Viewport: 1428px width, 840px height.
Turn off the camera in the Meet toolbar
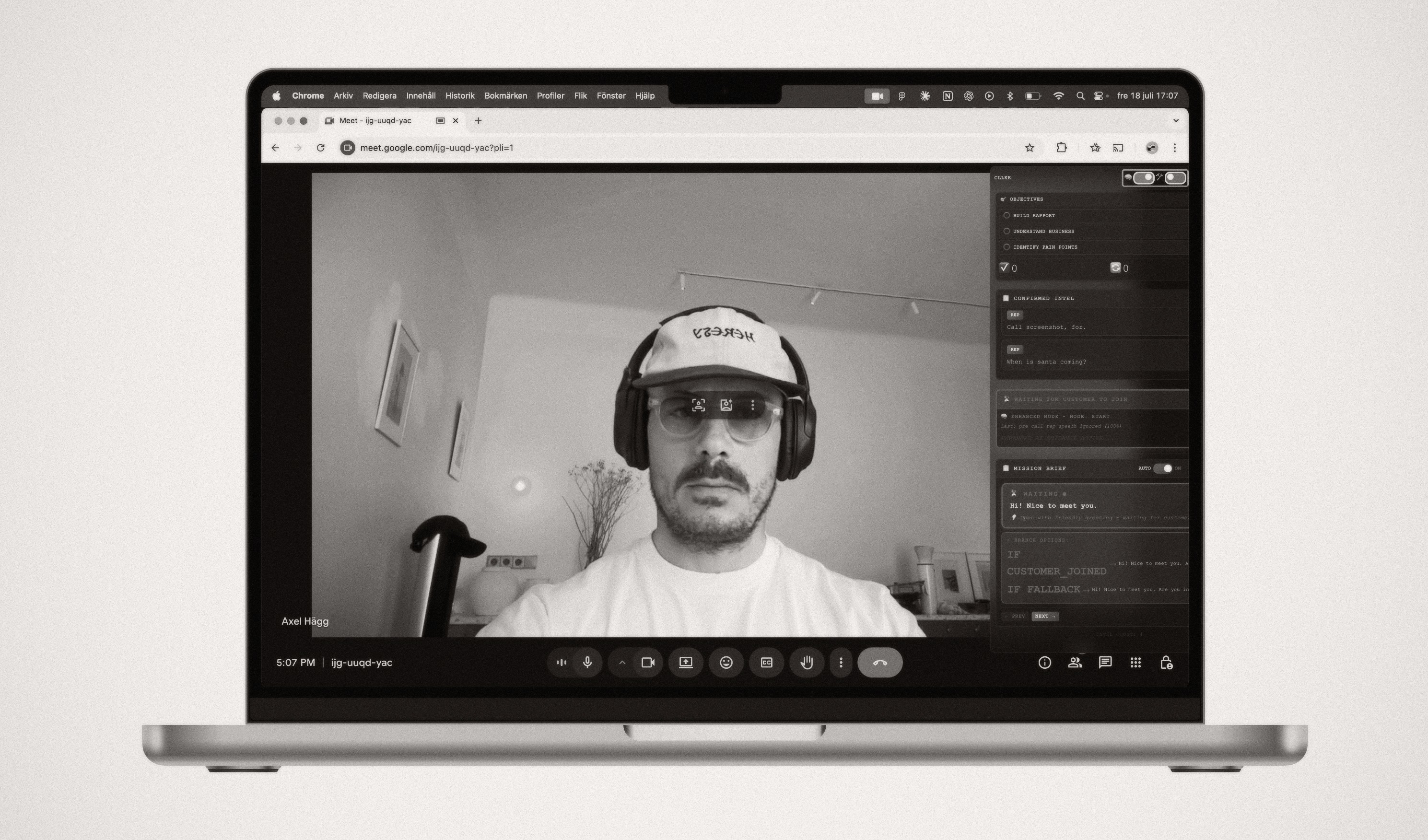click(x=648, y=662)
